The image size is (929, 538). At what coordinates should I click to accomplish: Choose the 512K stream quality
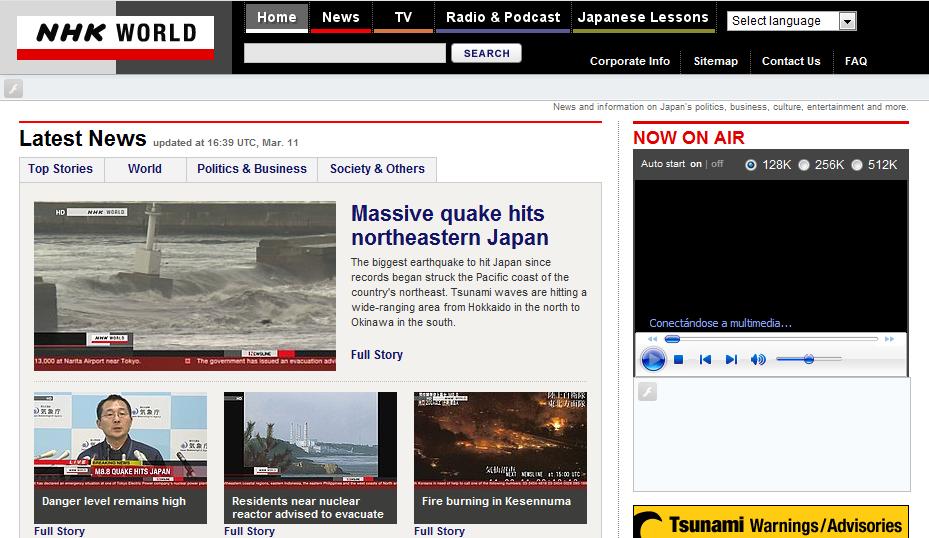coord(857,165)
